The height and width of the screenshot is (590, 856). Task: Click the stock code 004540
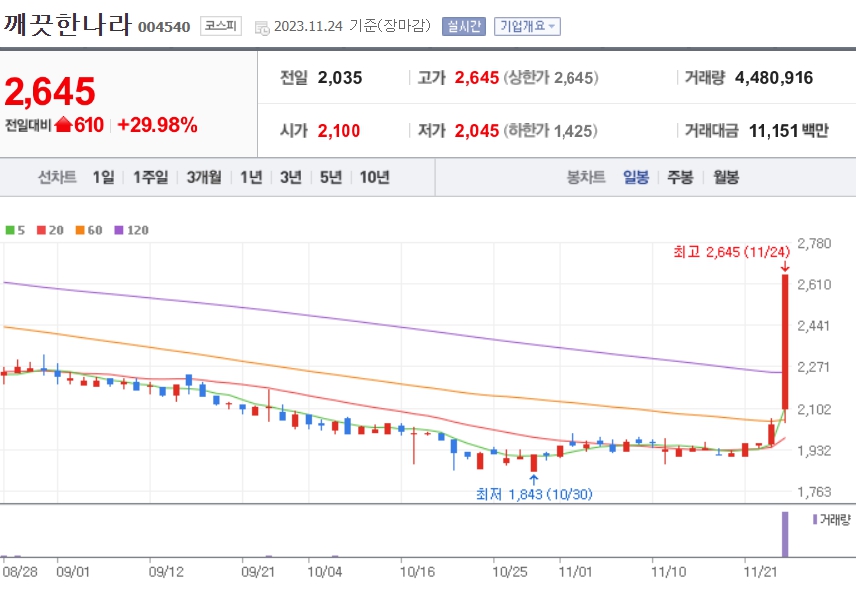click(x=164, y=27)
